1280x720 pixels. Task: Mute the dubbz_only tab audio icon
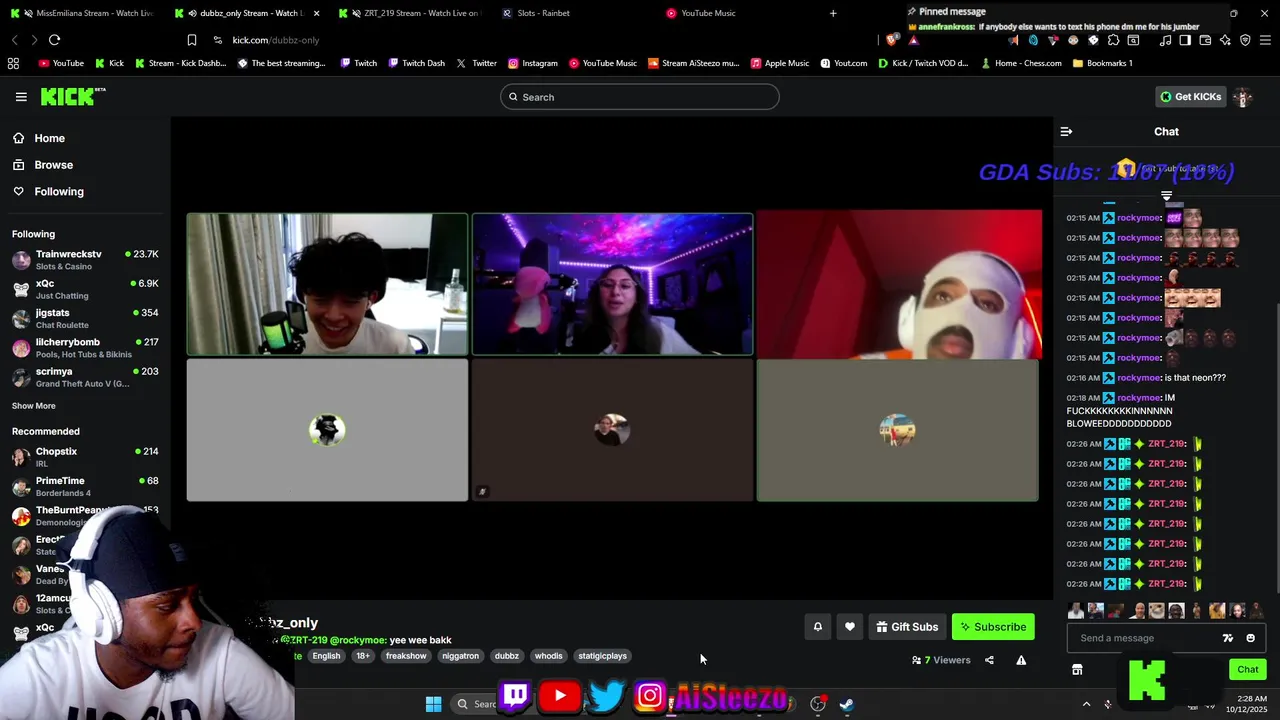192,13
